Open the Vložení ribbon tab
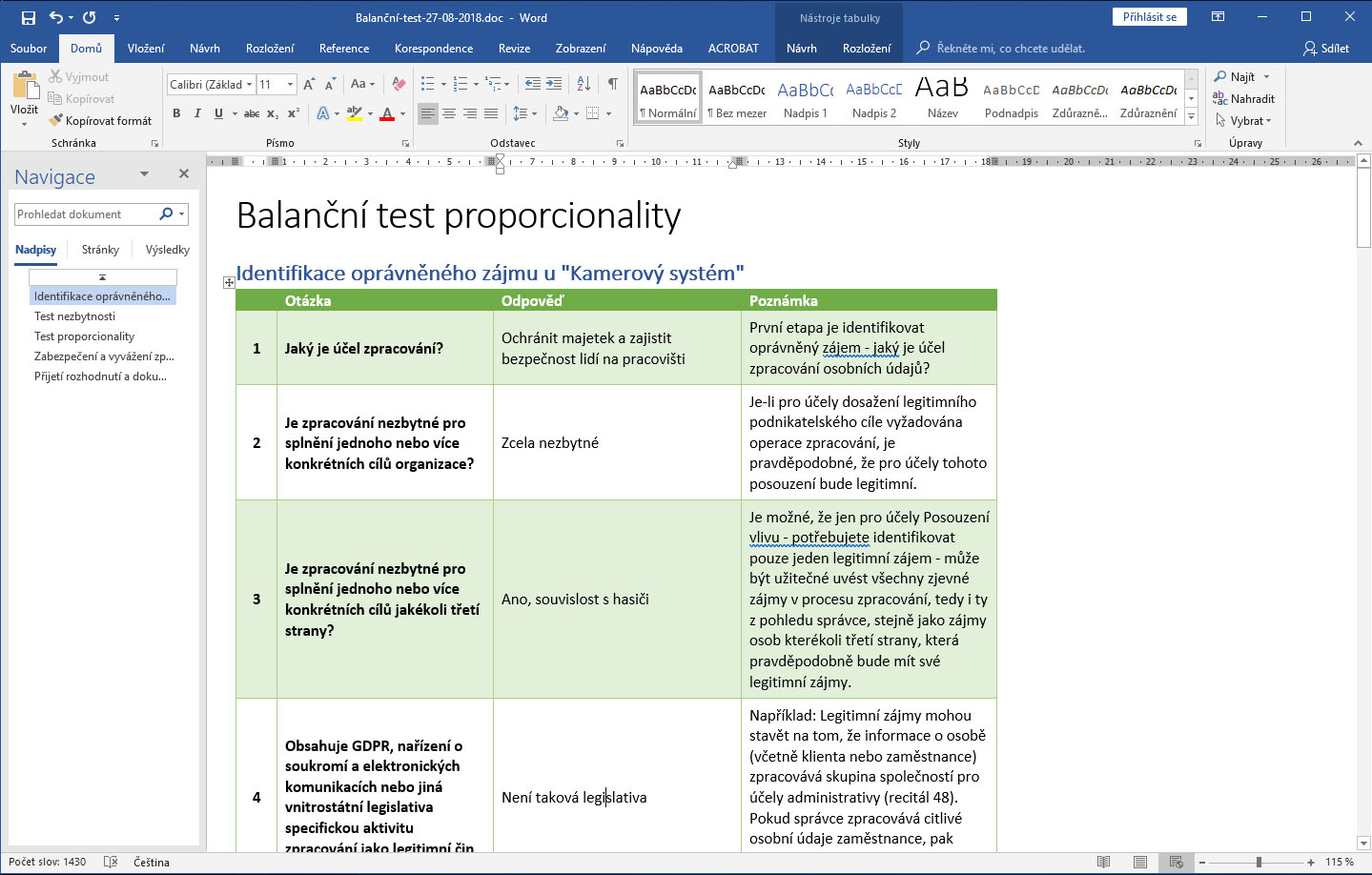1372x875 pixels. (x=146, y=49)
